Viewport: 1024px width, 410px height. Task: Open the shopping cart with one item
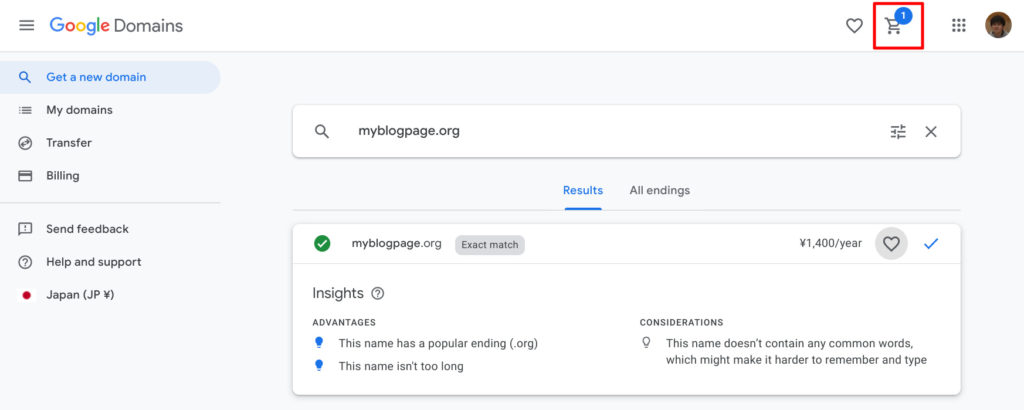tap(897, 24)
